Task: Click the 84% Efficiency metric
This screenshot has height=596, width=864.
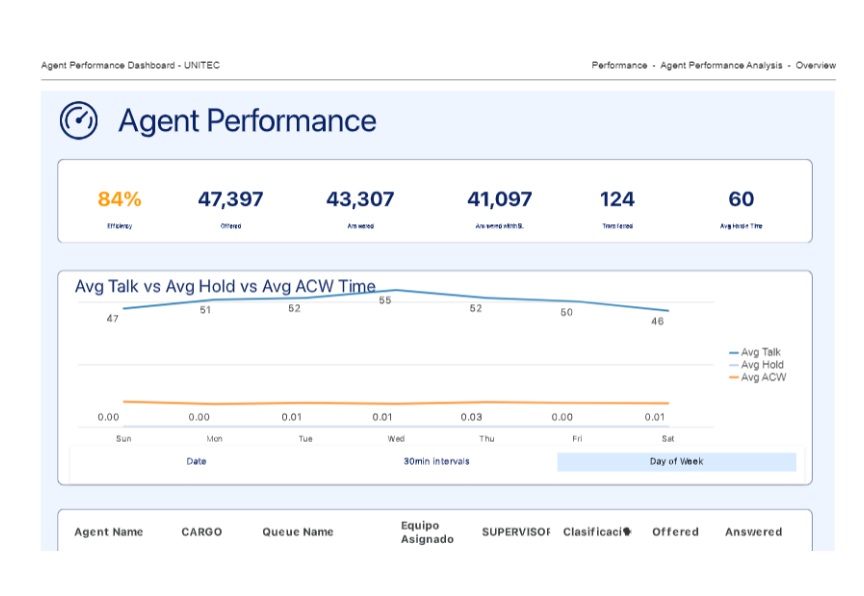Action: [119, 200]
